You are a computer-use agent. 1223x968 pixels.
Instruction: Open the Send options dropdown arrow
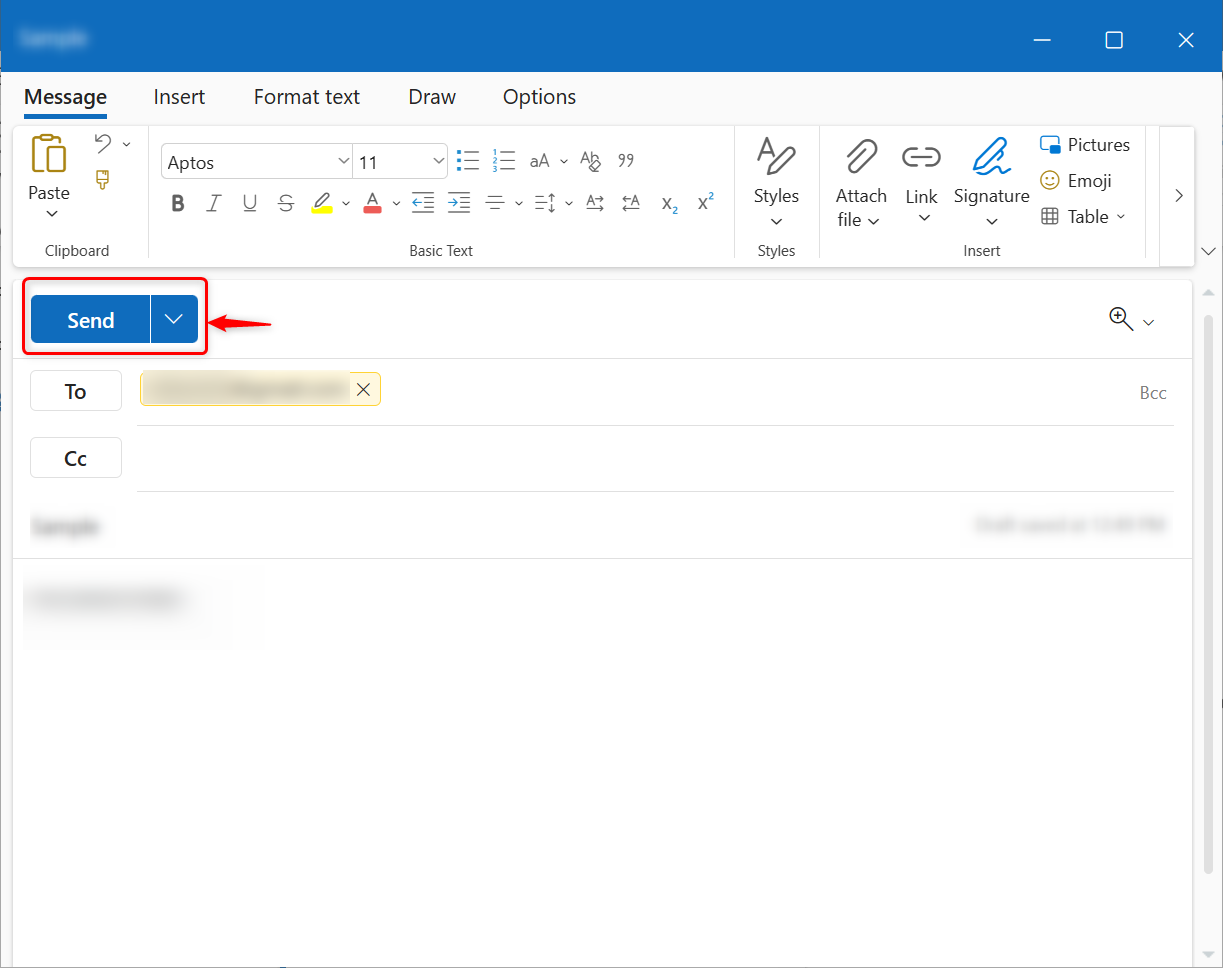point(174,319)
